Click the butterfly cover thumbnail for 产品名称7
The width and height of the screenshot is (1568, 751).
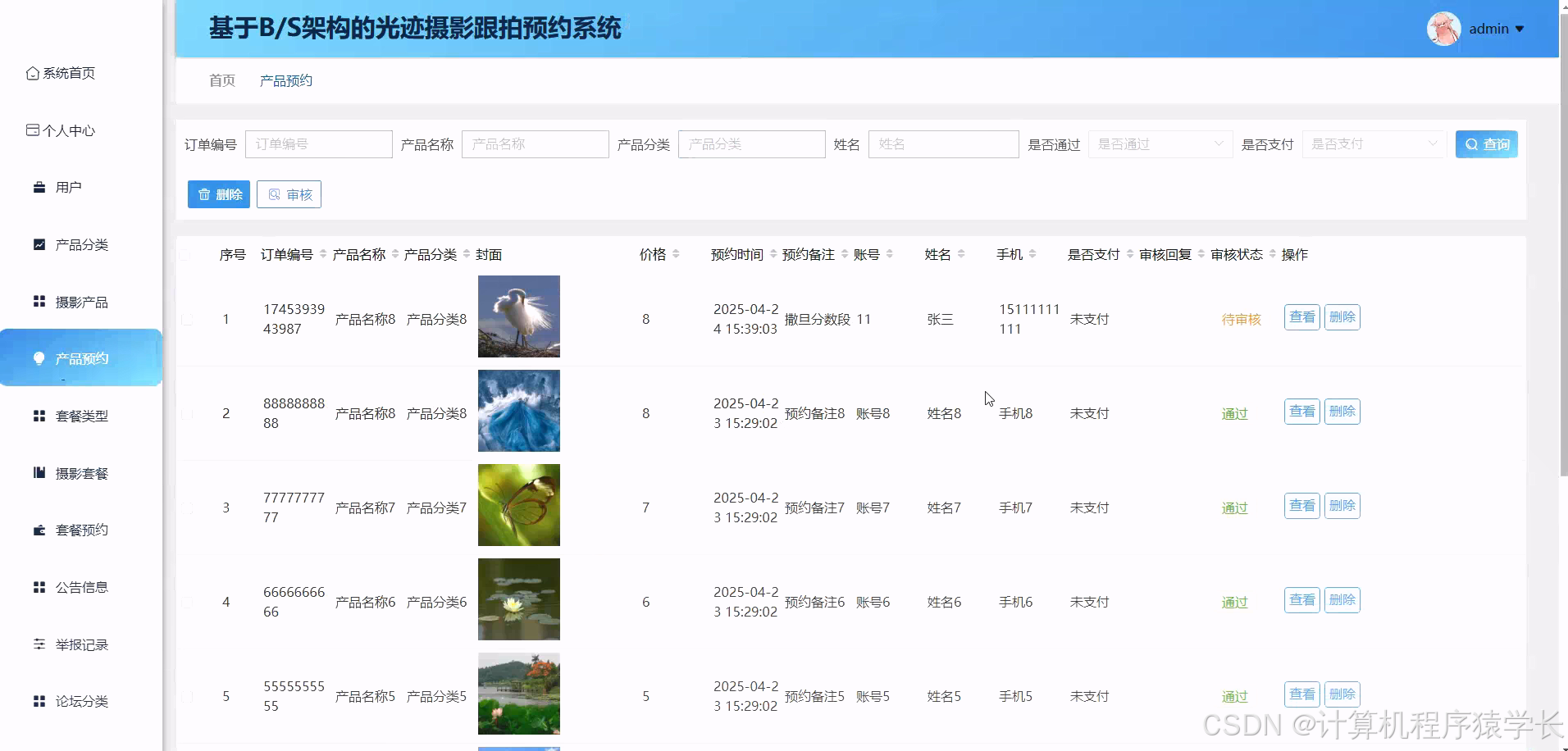click(518, 504)
